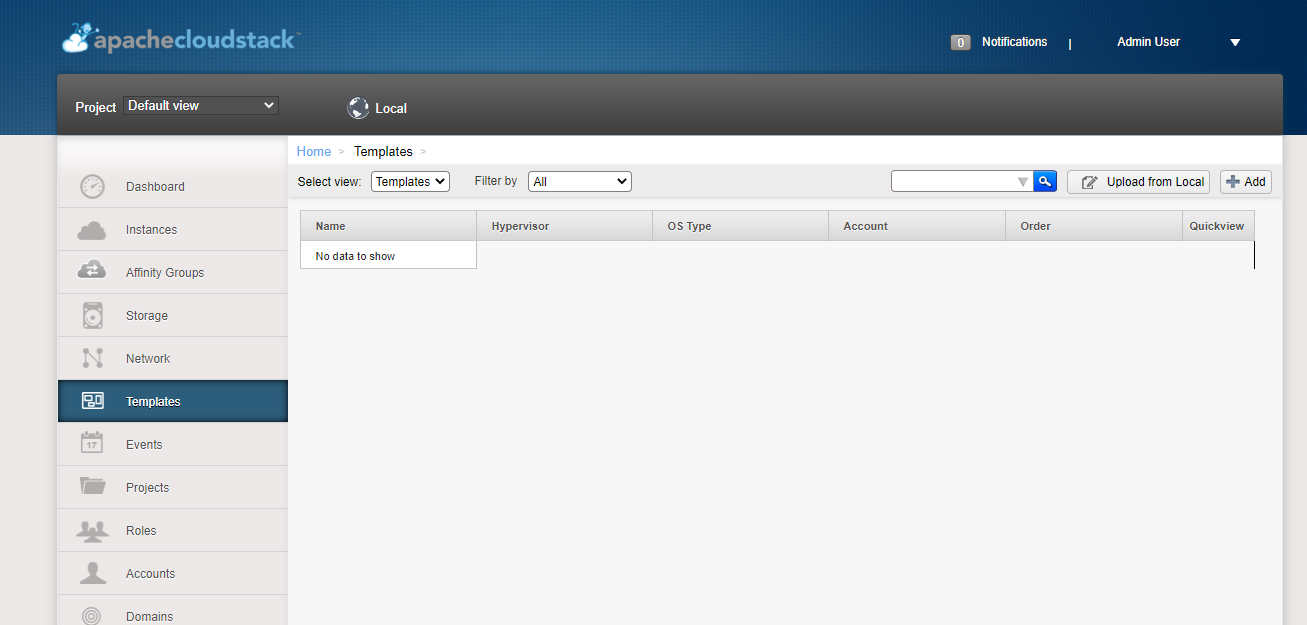Click the Home breadcrumb link
The image size is (1307, 625).
[x=314, y=151]
